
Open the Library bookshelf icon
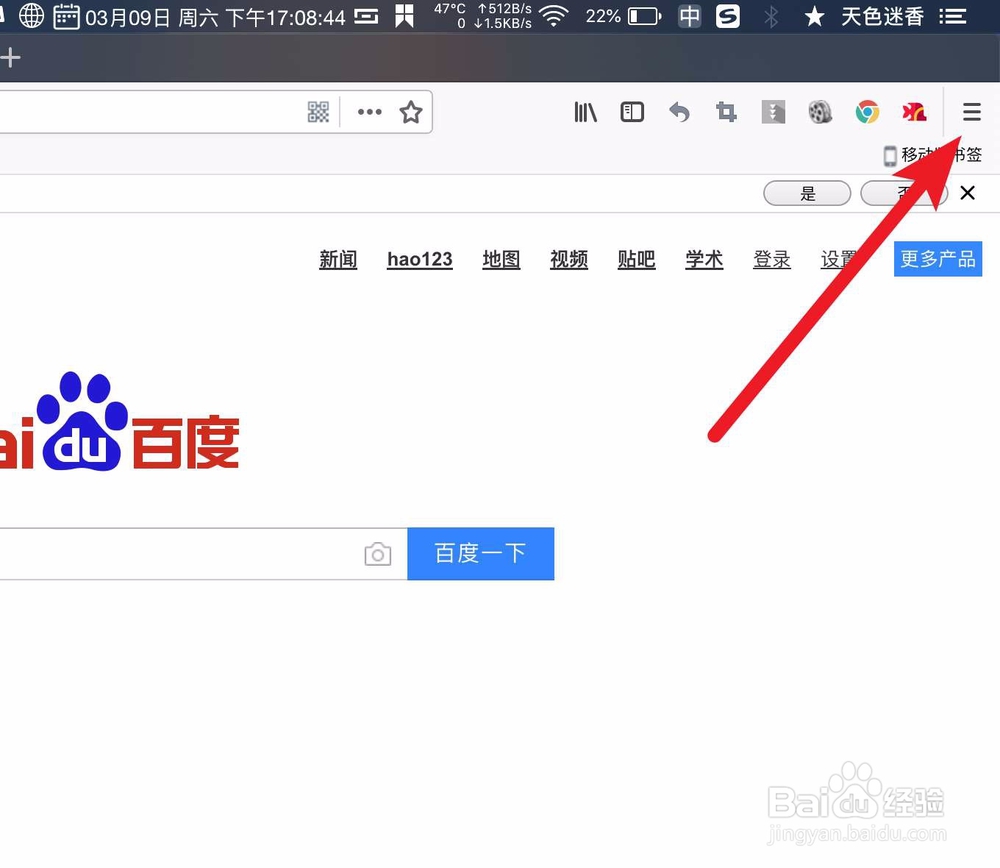click(x=585, y=112)
